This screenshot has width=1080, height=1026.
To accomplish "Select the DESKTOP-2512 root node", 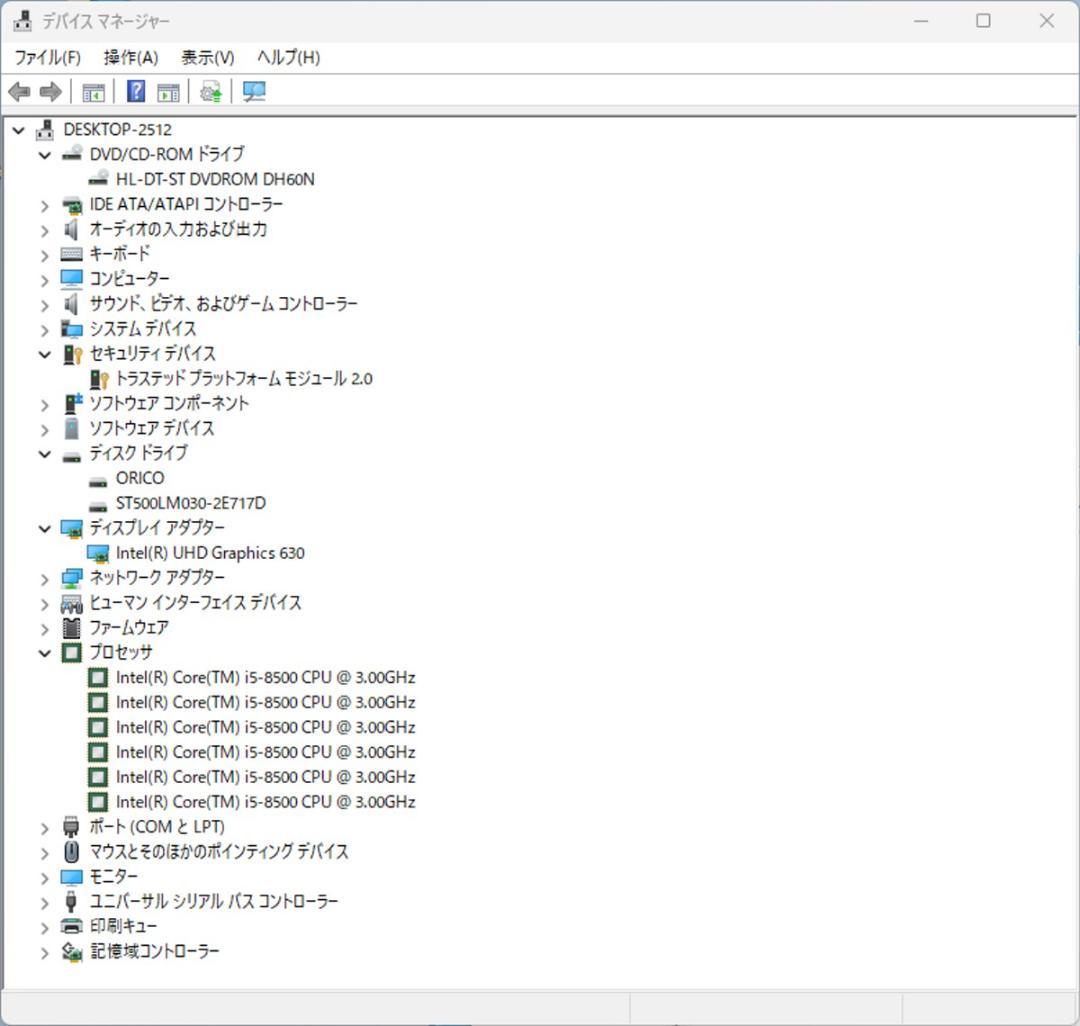I will click(118, 129).
